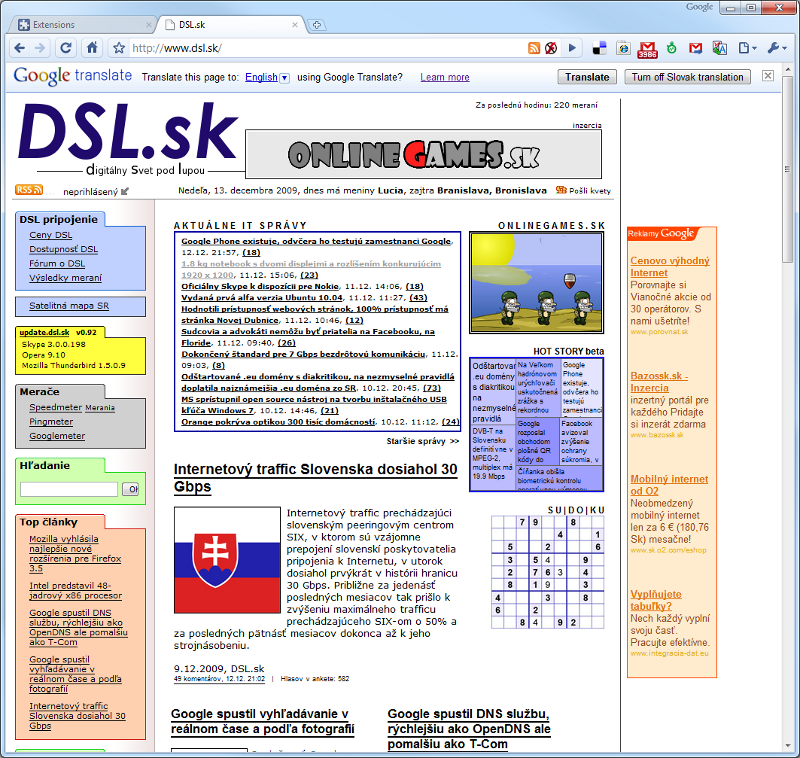The height and width of the screenshot is (758, 800).
Task: Open Gmail checker showing 3986 unread
Action: tap(647, 49)
